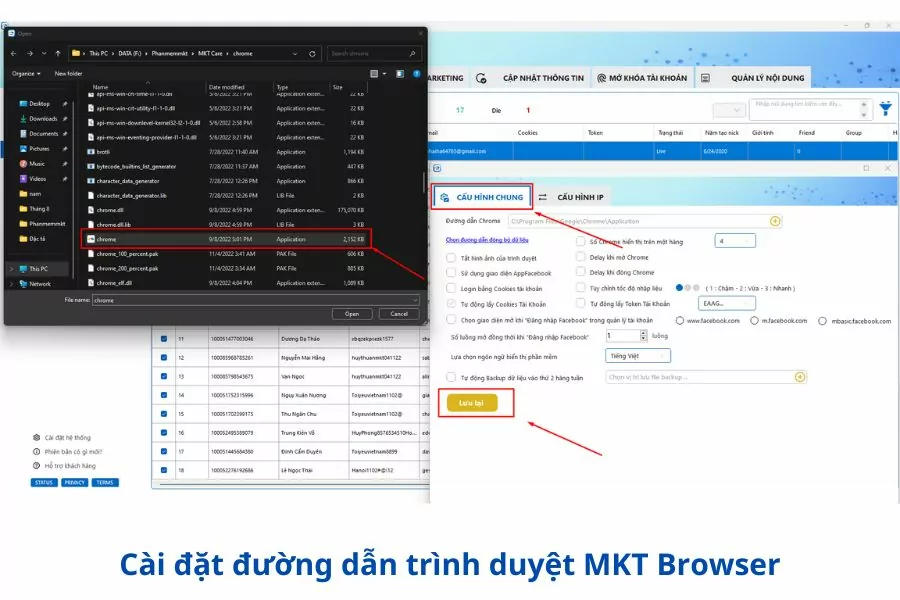Image resolution: width=900 pixels, height=600 pixels.
Task: Click the Cài đặt hệ thống gear icon
Action: 36,438
